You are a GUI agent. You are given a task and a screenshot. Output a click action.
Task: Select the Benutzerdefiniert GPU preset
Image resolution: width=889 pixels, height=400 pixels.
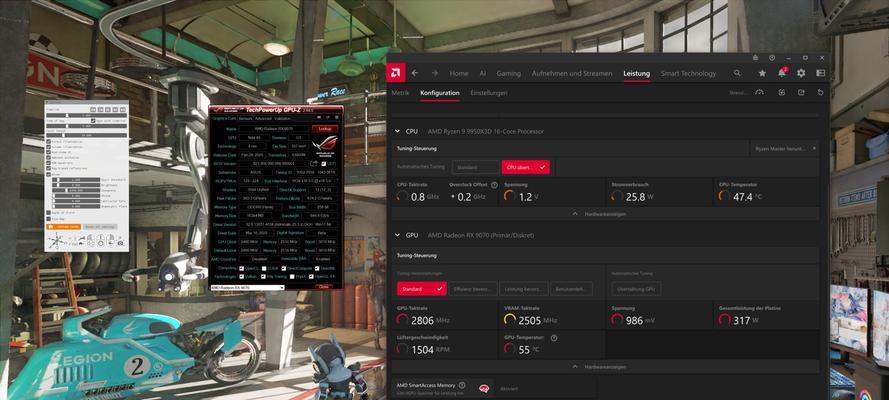tap(572, 289)
